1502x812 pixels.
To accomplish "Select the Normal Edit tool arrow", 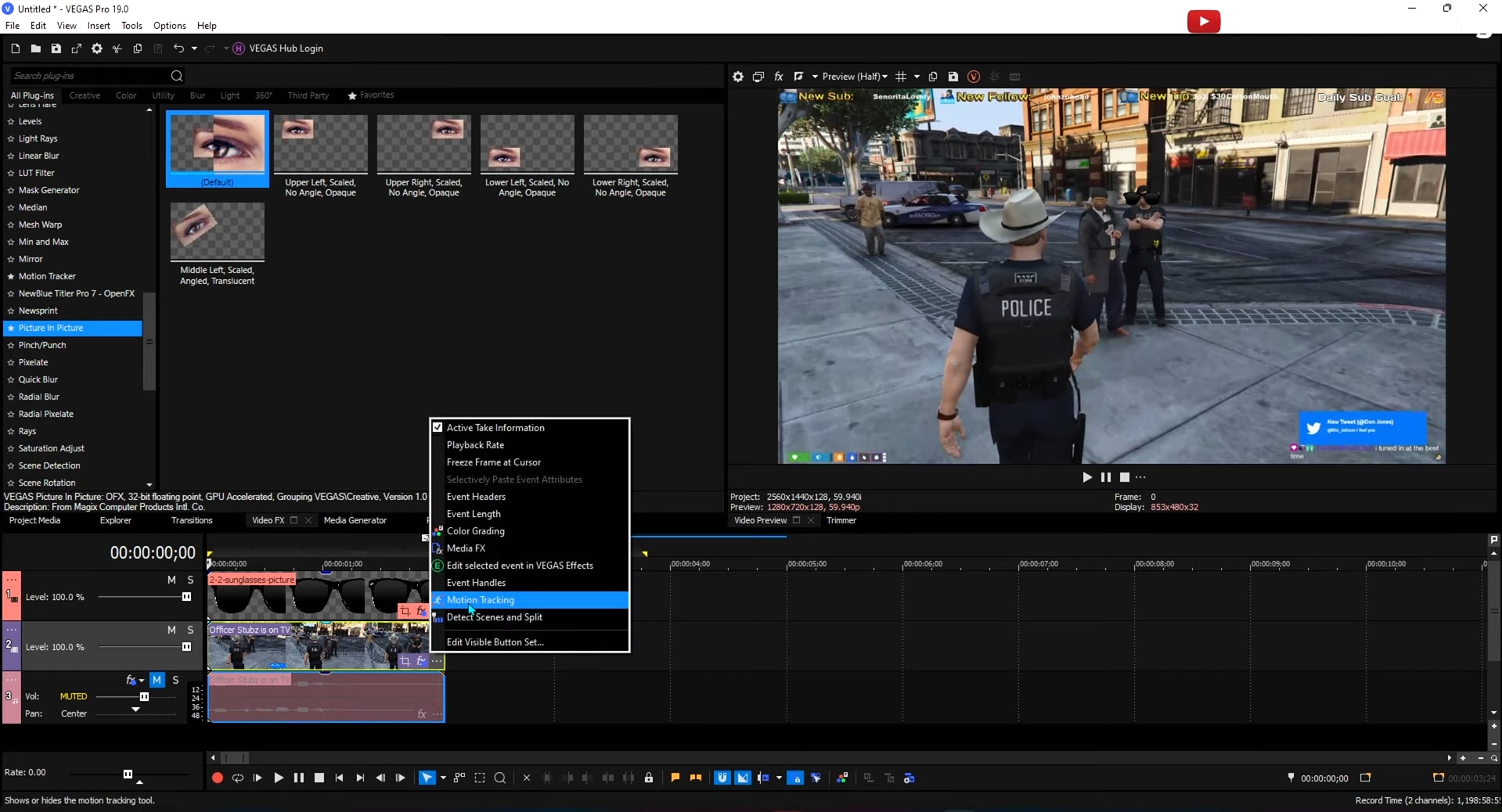I will pyautogui.click(x=427, y=778).
